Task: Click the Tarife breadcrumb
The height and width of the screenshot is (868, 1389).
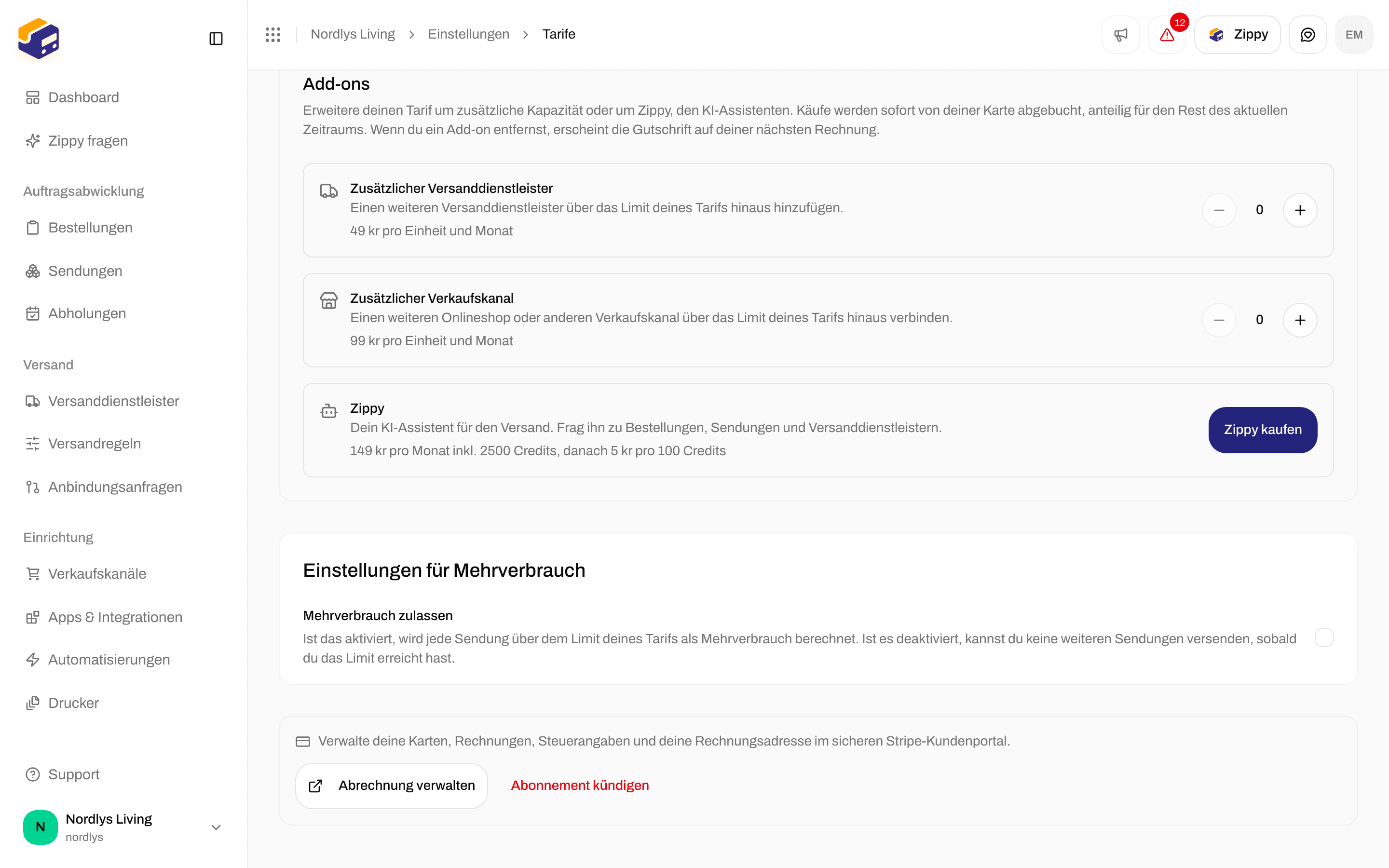Action: pyautogui.click(x=558, y=34)
